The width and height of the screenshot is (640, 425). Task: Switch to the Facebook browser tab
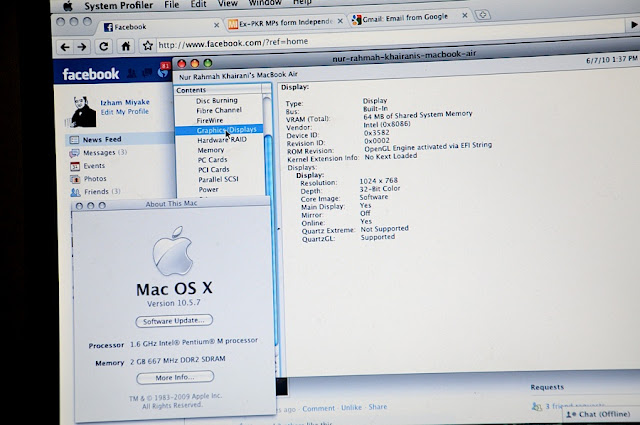tap(159, 27)
